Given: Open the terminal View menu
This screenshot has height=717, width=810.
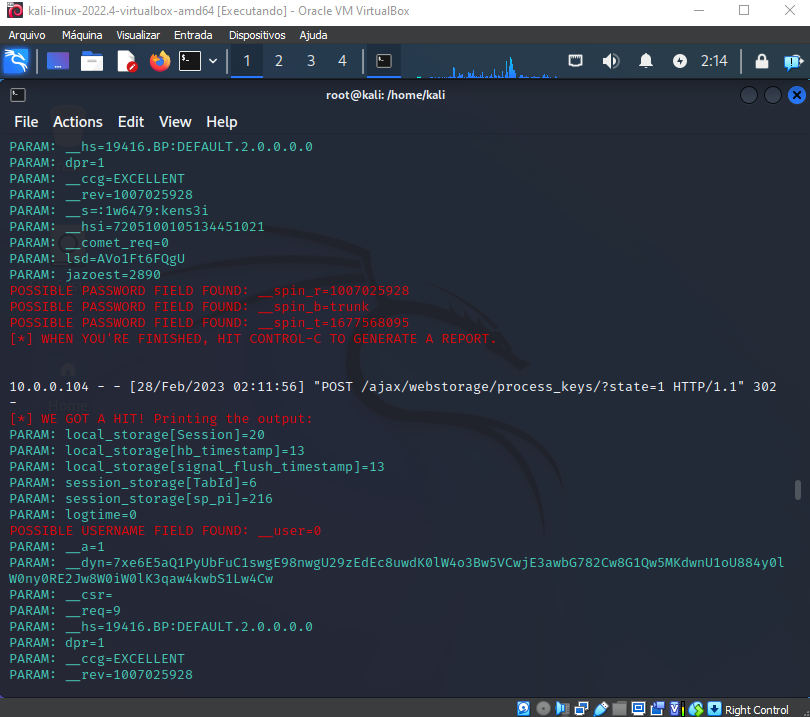Looking at the screenshot, I should pos(175,122).
